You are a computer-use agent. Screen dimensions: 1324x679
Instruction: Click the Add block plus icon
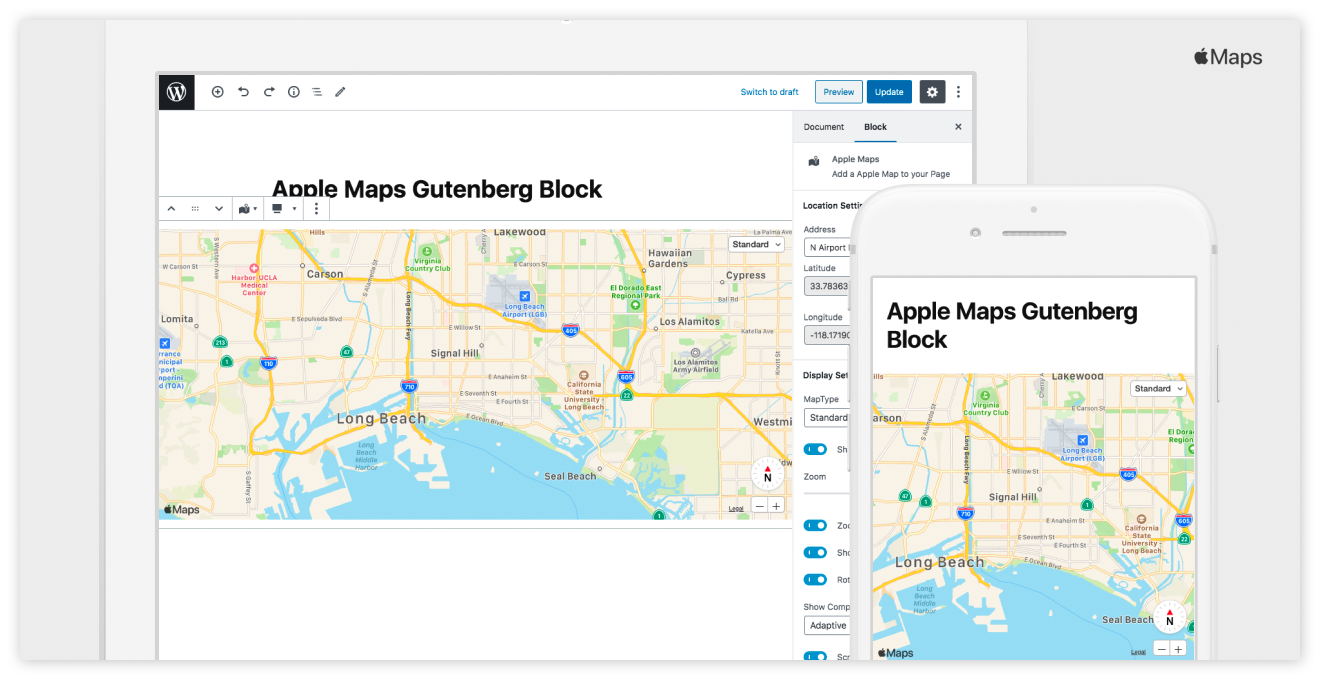tap(218, 92)
